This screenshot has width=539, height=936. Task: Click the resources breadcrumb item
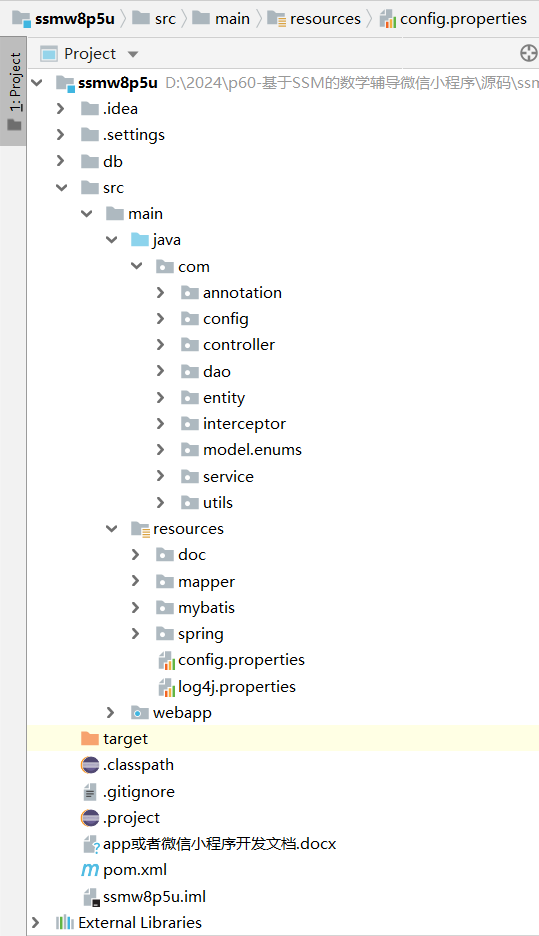pos(314,19)
